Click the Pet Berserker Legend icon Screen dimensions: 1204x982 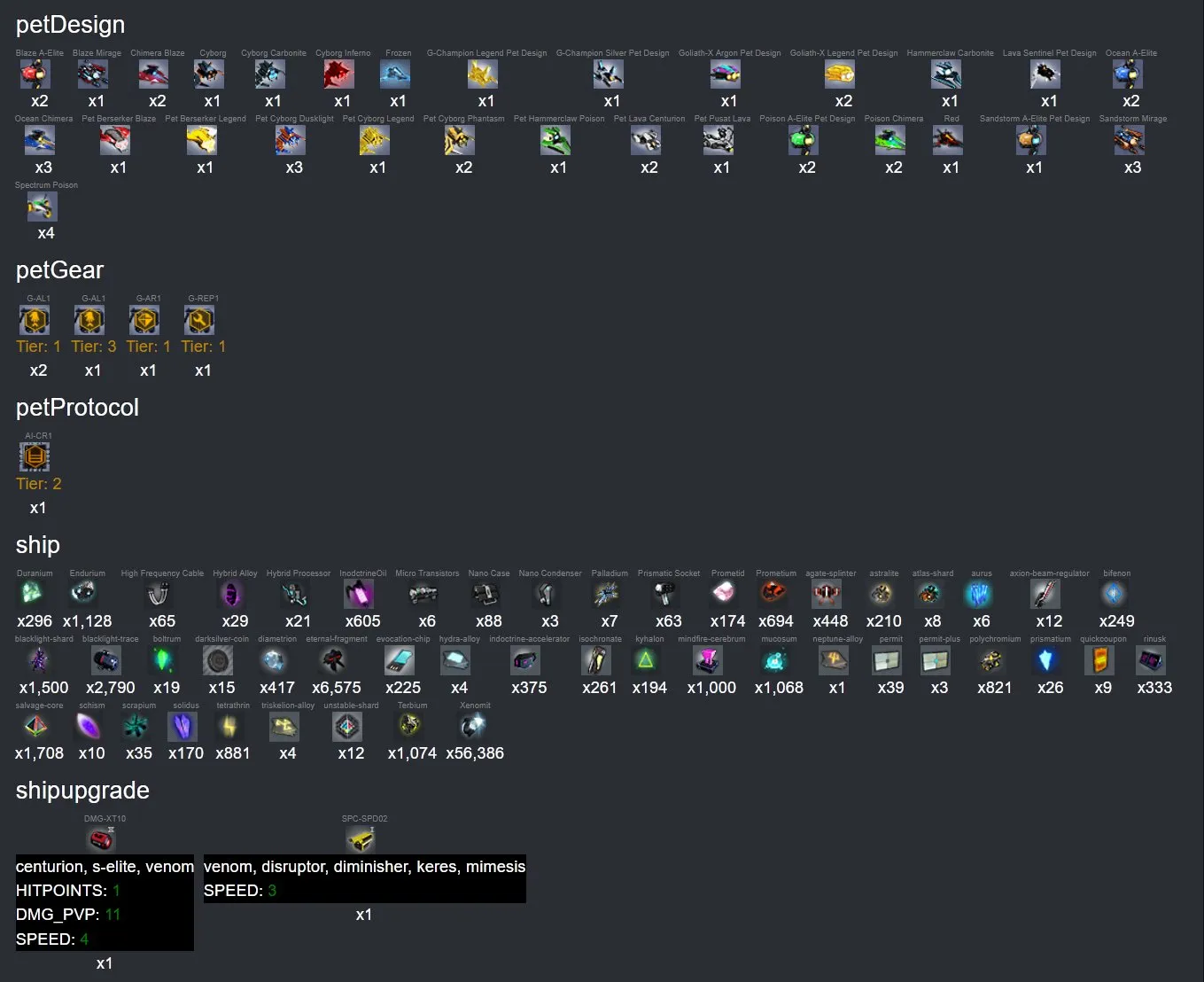(x=202, y=140)
